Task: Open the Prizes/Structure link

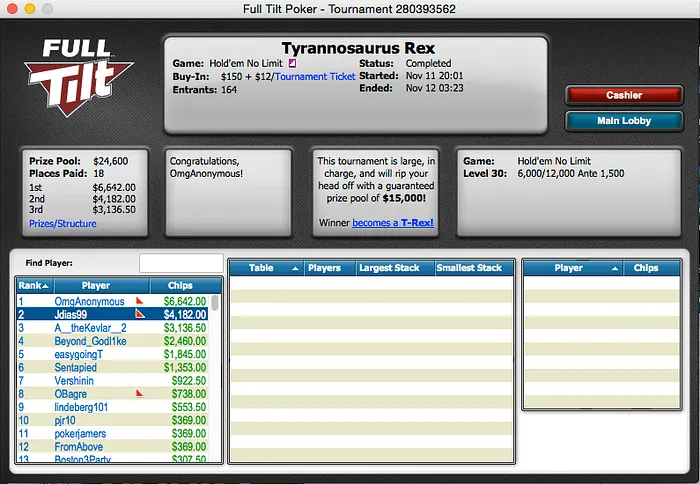Action: 55,223
